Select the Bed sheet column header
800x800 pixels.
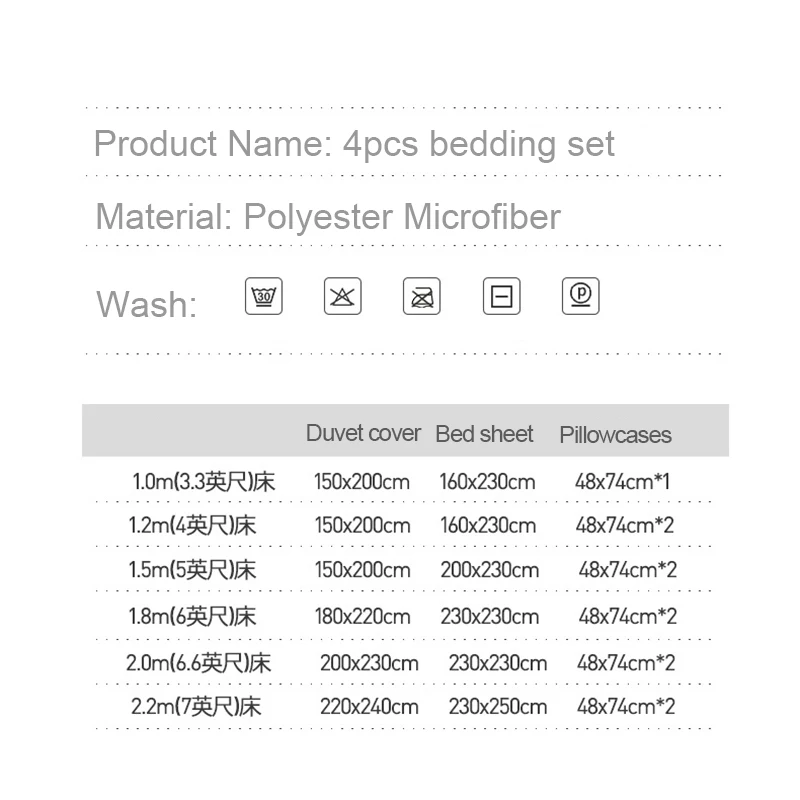[x=485, y=434]
